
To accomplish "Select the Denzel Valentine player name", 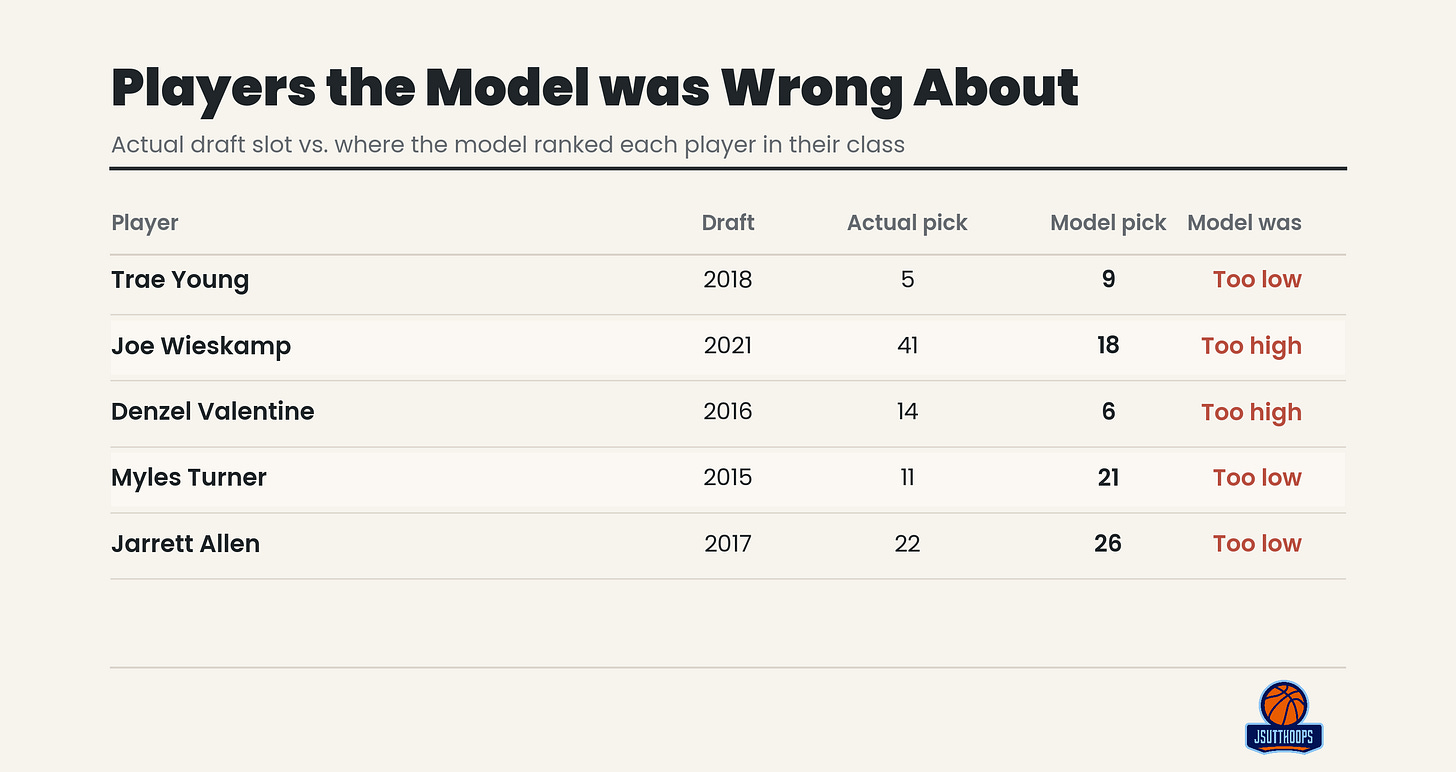I will click(213, 412).
